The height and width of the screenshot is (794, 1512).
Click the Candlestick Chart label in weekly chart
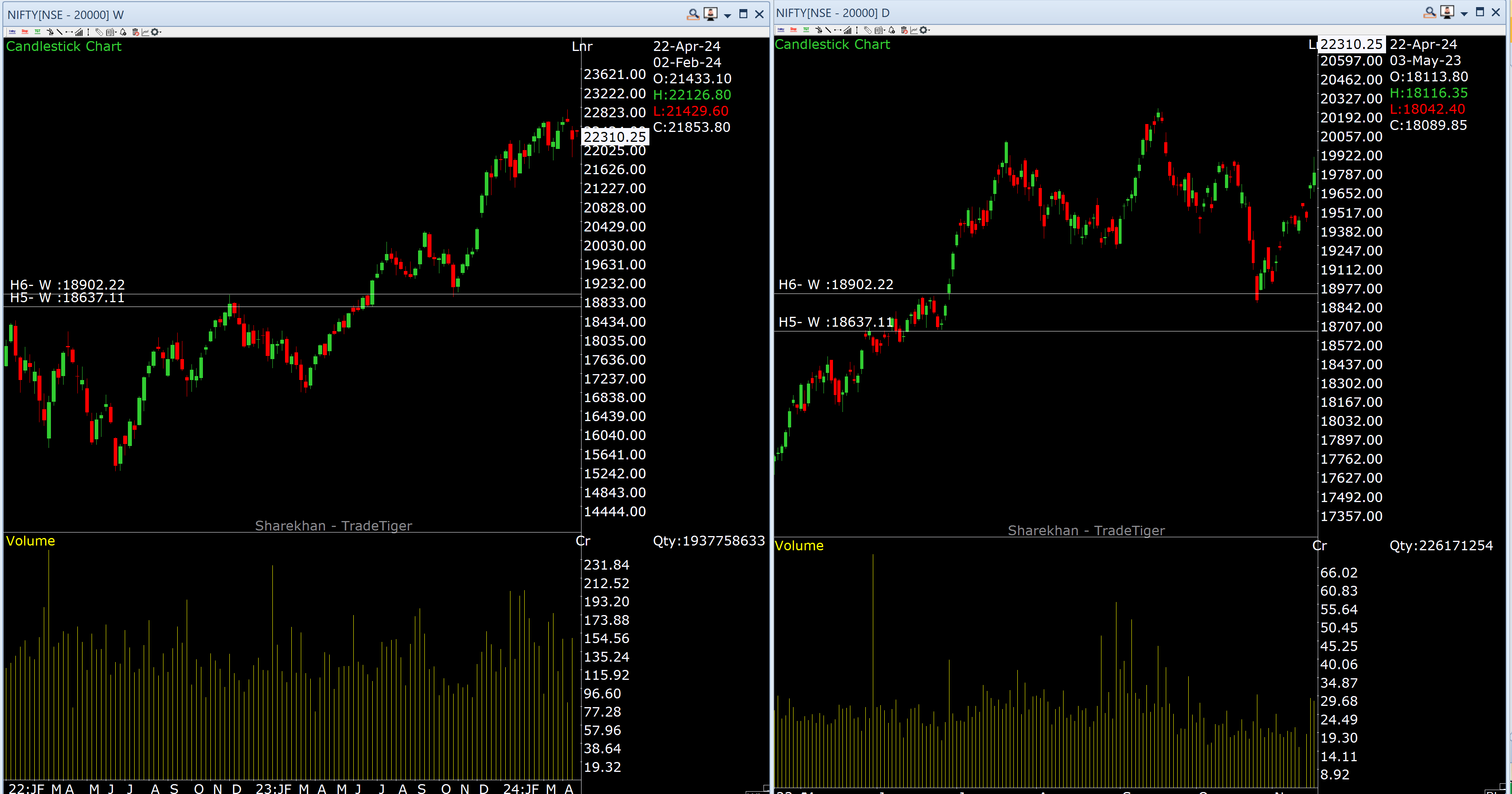(x=64, y=46)
